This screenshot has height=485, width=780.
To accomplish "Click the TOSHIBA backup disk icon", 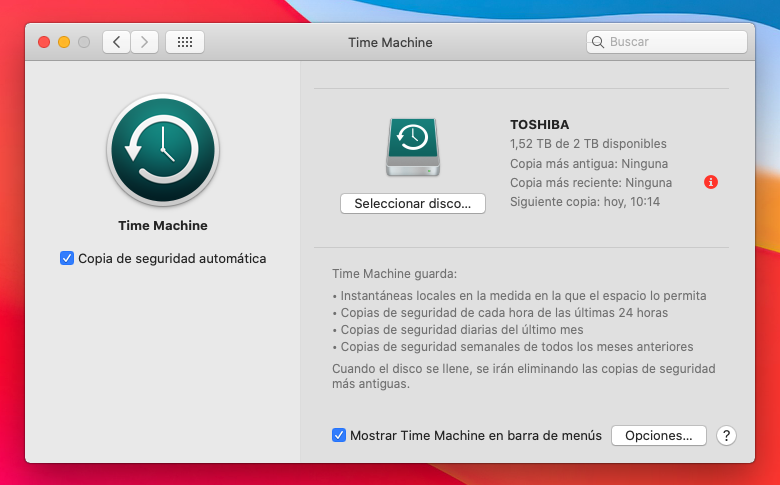I will point(412,148).
